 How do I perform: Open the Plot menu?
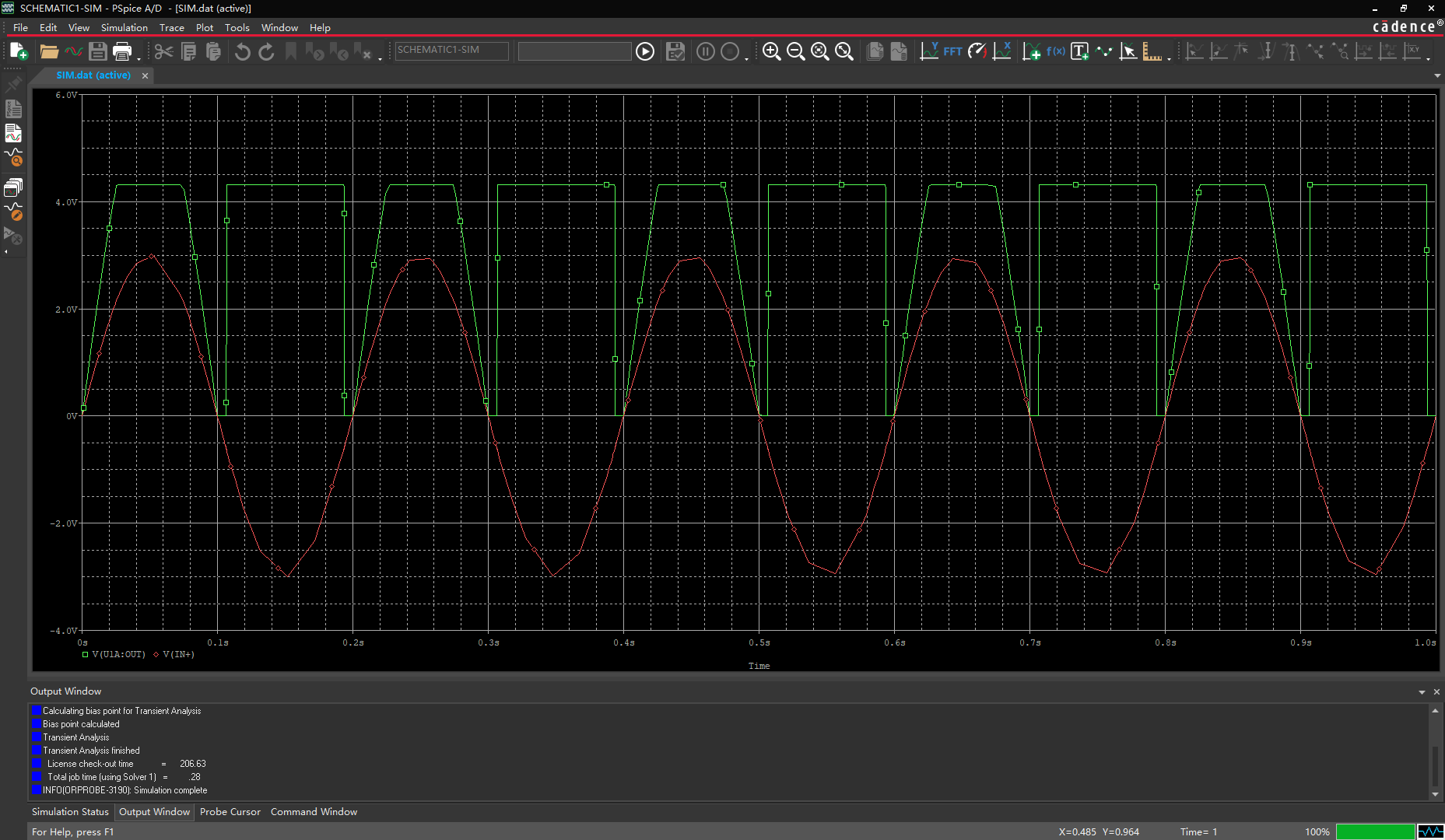205,27
